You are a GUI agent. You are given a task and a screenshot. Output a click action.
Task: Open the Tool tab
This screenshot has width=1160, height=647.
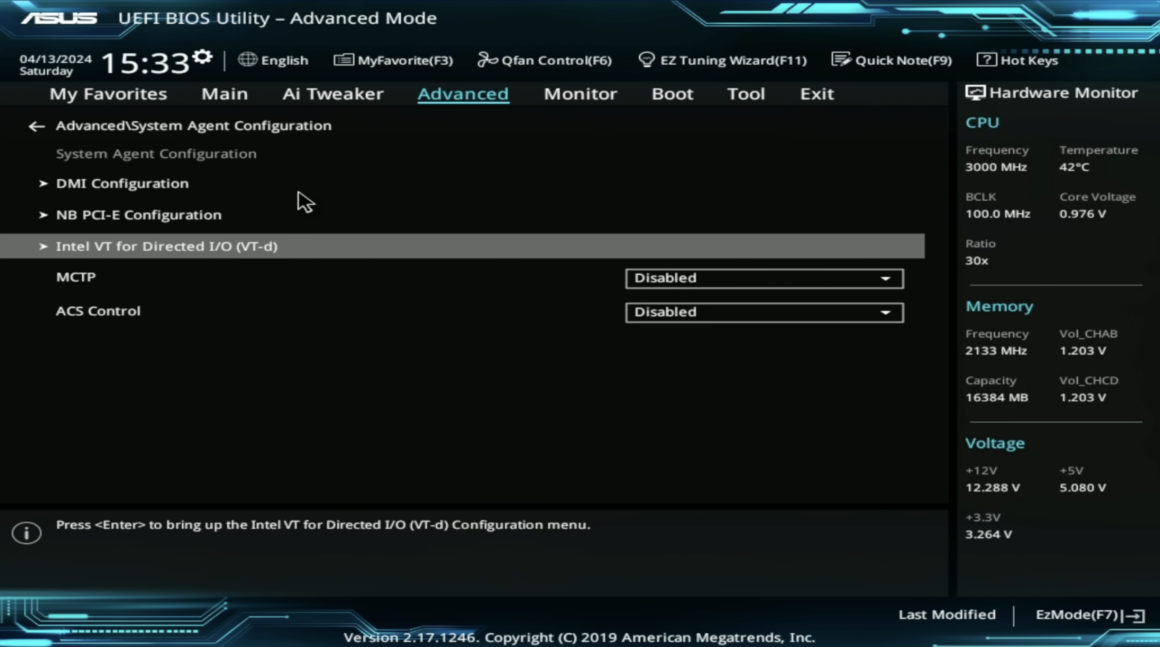(x=746, y=94)
